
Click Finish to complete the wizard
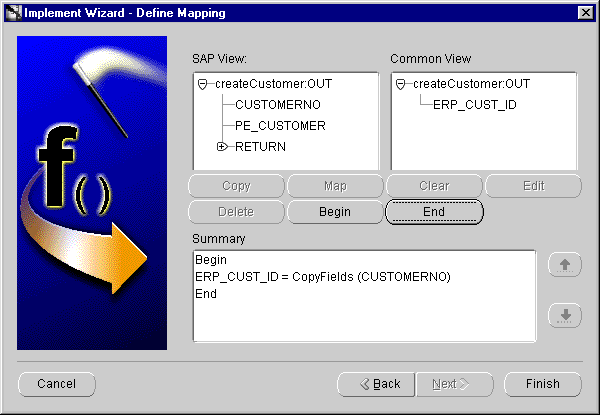542,384
